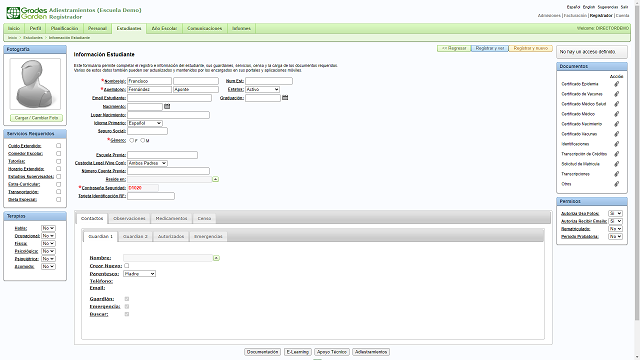Click the green Reside en lookup icon
The height and width of the screenshot is (360, 640).
point(216,179)
